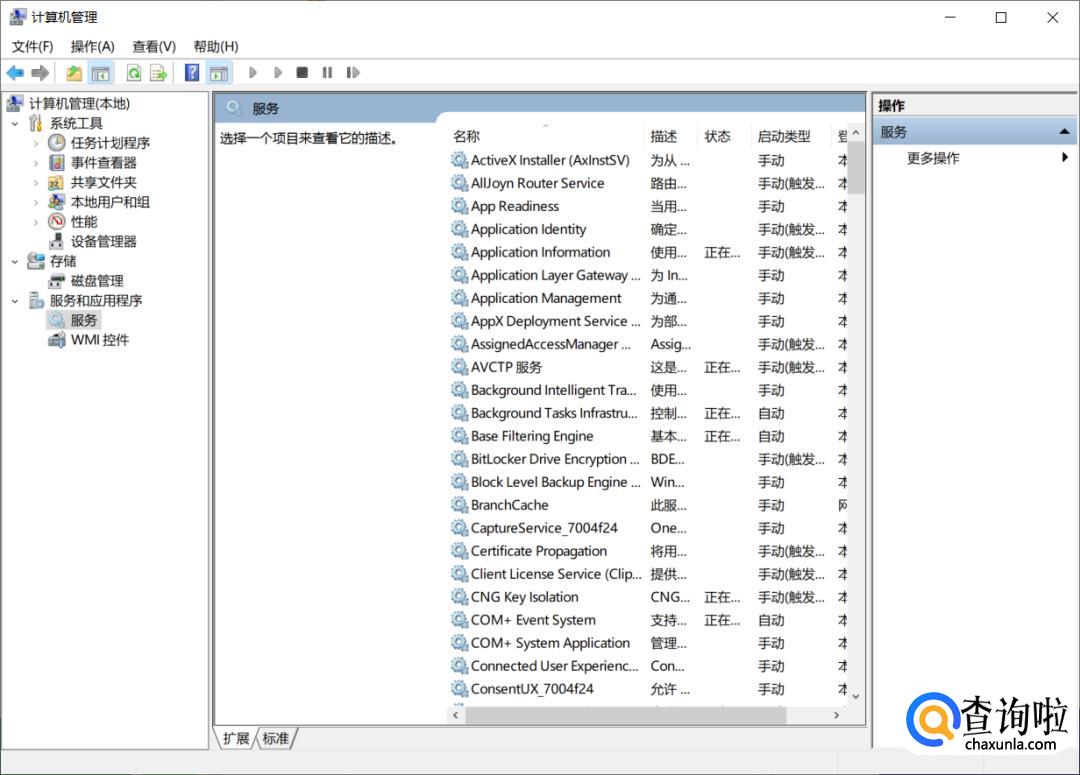The image size is (1080, 775).
Task: Select the AVCTP 服务 row
Action: pos(506,367)
